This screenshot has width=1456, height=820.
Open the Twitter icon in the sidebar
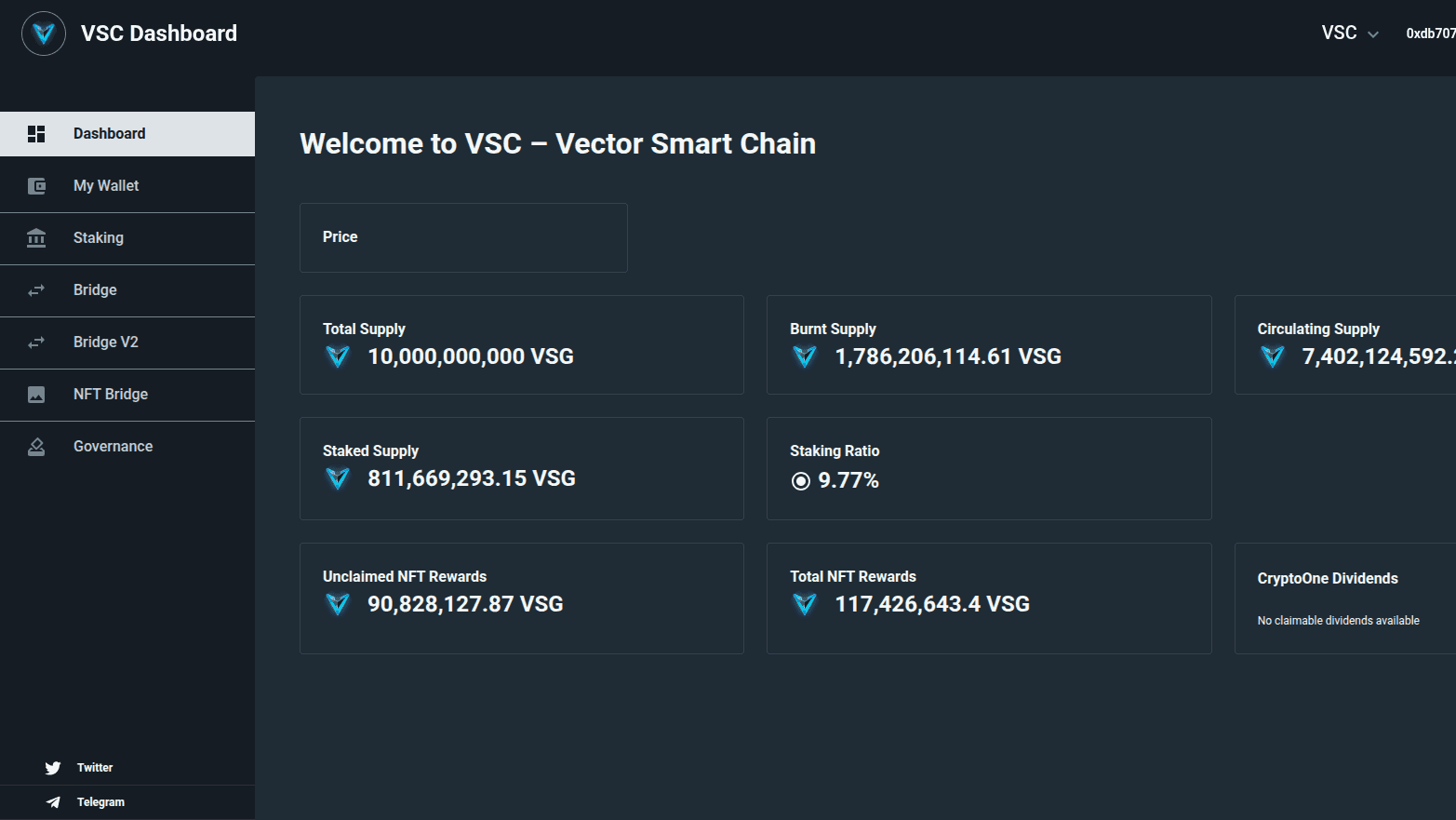pyautogui.click(x=53, y=767)
